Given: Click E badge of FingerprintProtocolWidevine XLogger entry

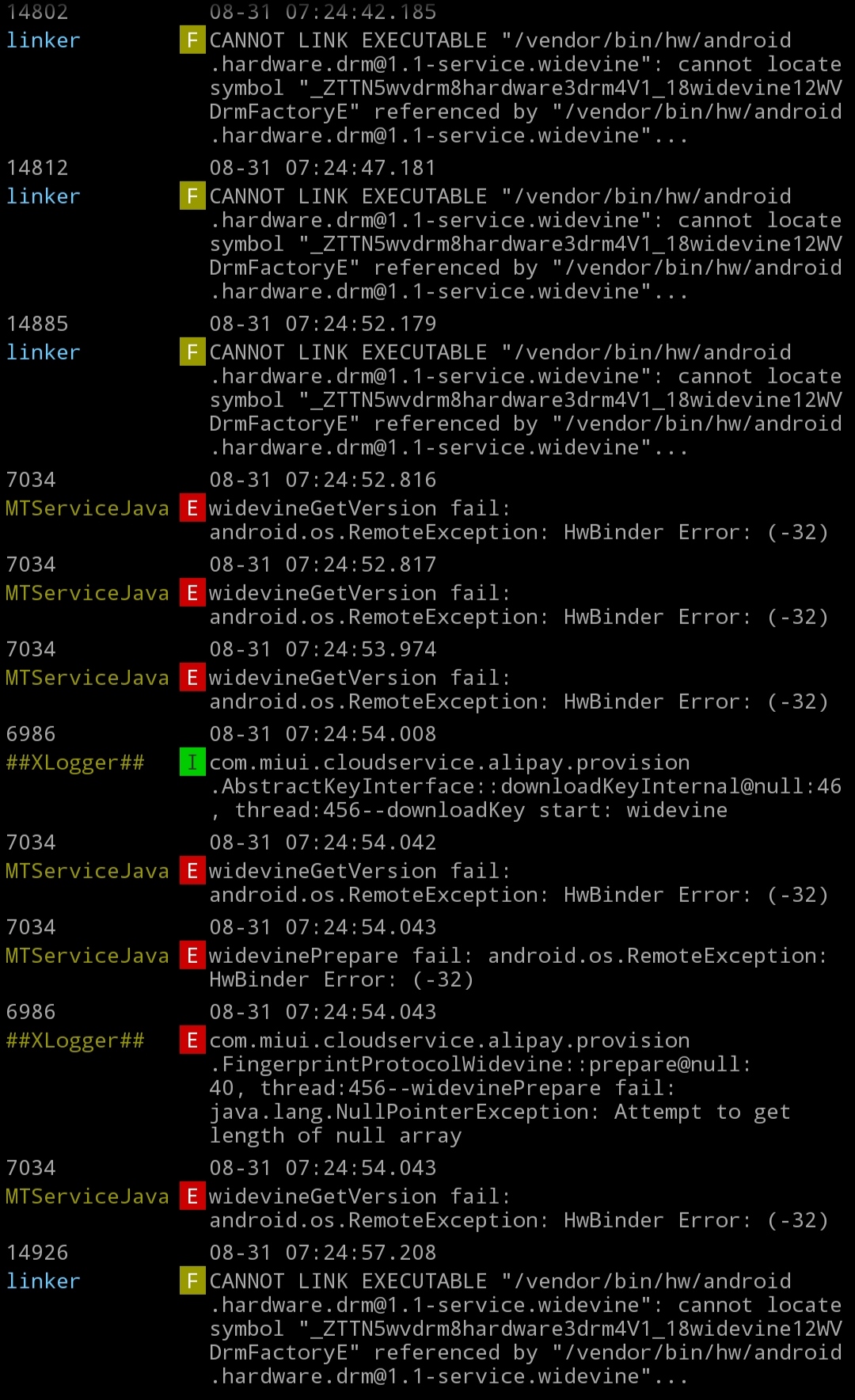Looking at the screenshot, I should tap(192, 1040).
